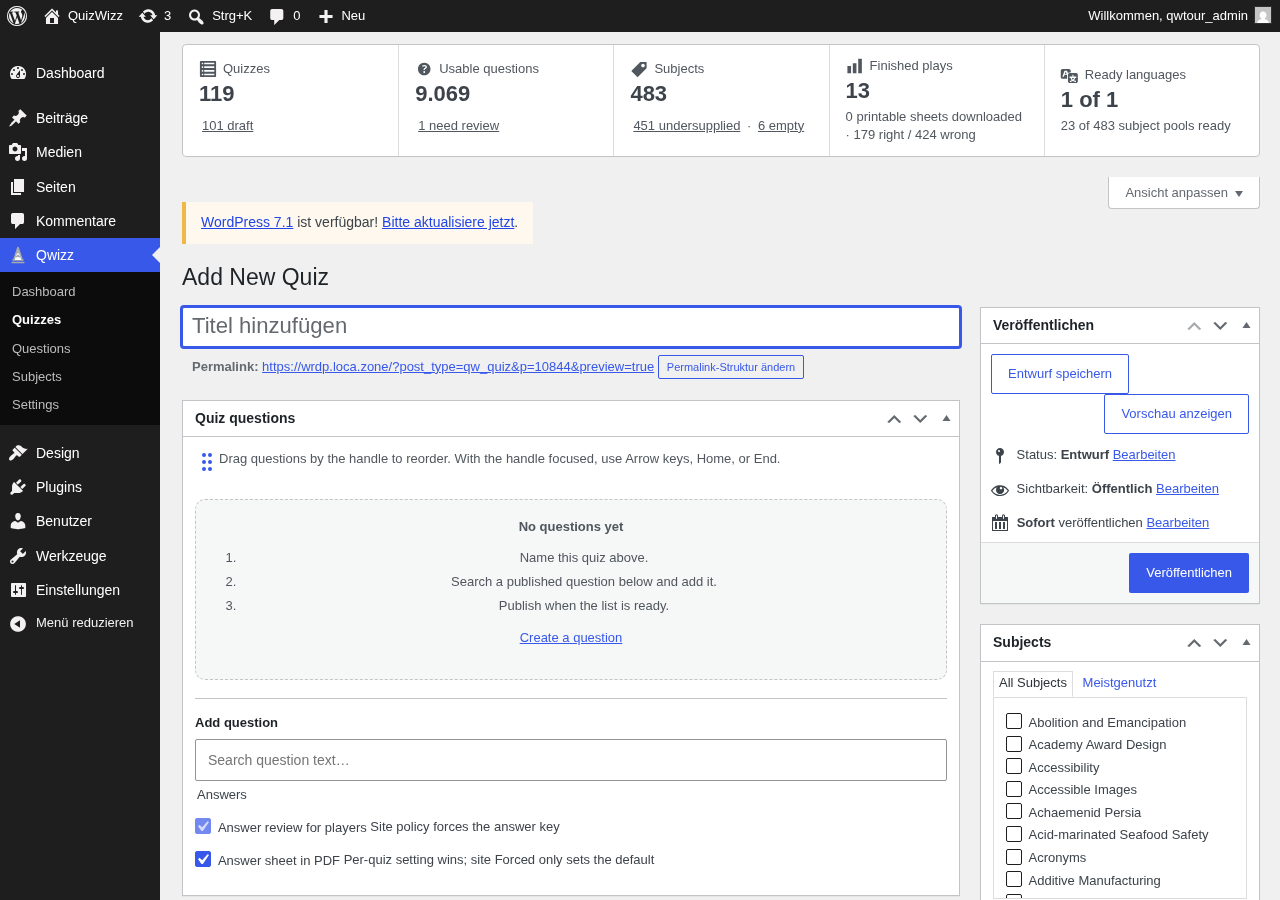Switch to the Meistgenutzt tab
Image resolution: width=1280 pixels, height=900 pixels.
(x=1119, y=683)
